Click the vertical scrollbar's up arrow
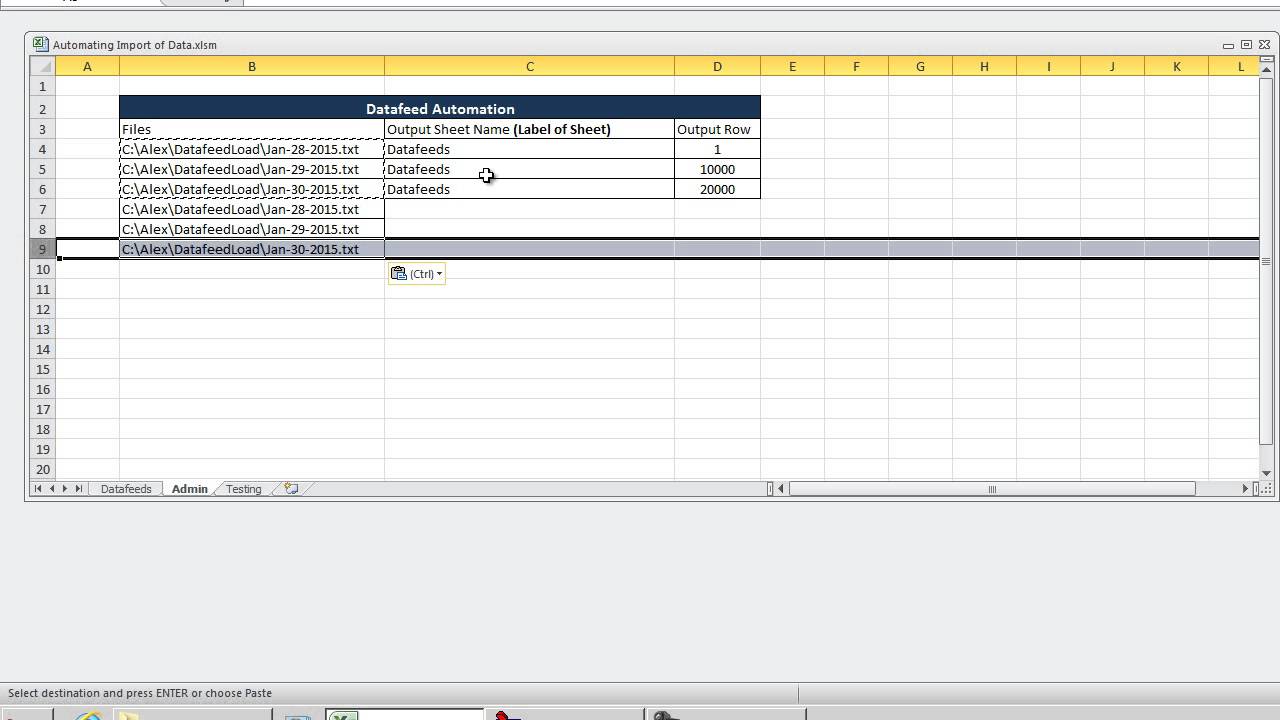The image size is (1280, 720). click(1265, 71)
